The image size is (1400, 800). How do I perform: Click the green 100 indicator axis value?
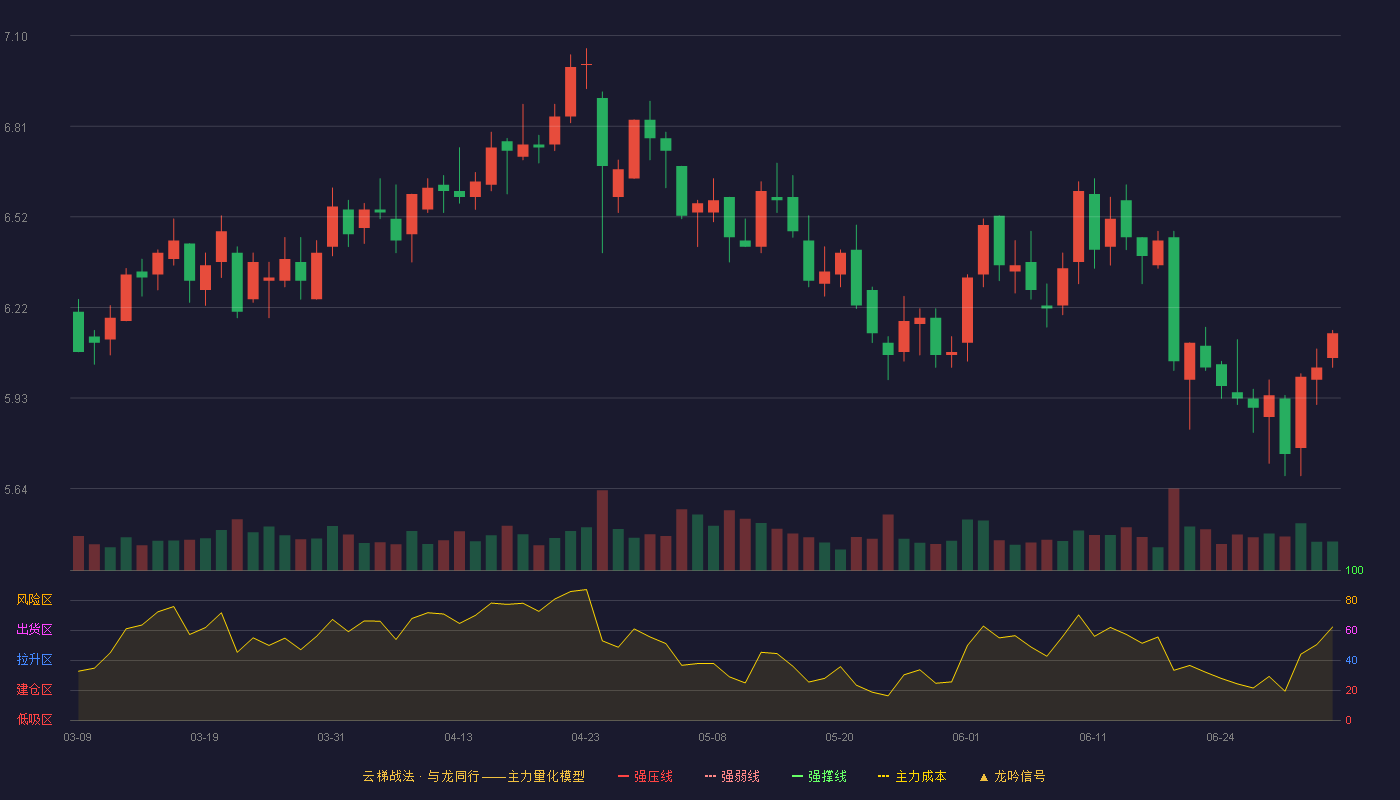click(x=1354, y=571)
